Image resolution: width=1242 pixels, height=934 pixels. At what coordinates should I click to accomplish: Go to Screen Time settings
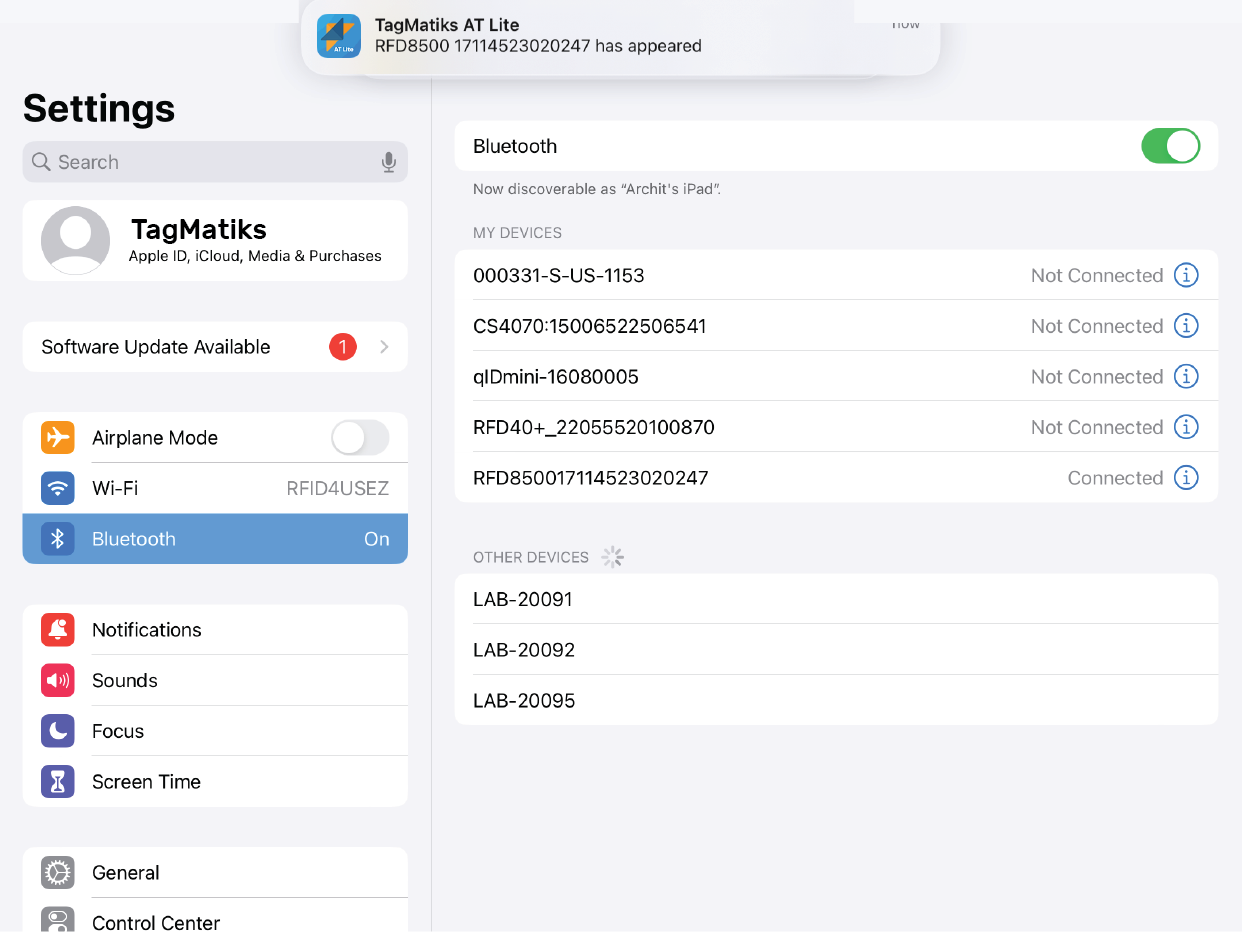tap(215, 782)
